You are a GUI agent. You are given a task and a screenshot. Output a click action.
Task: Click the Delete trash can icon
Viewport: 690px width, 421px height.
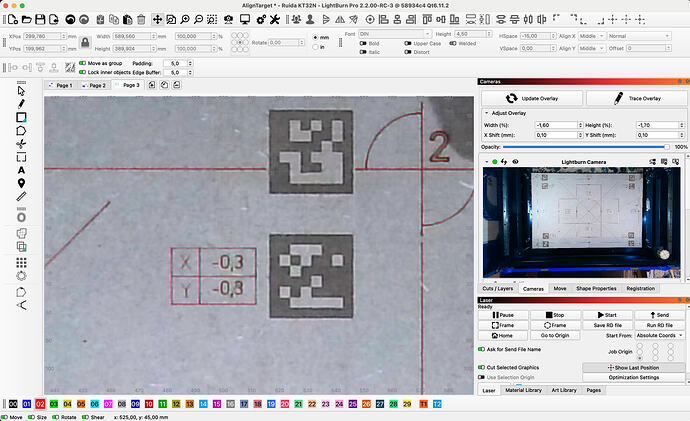(141, 19)
